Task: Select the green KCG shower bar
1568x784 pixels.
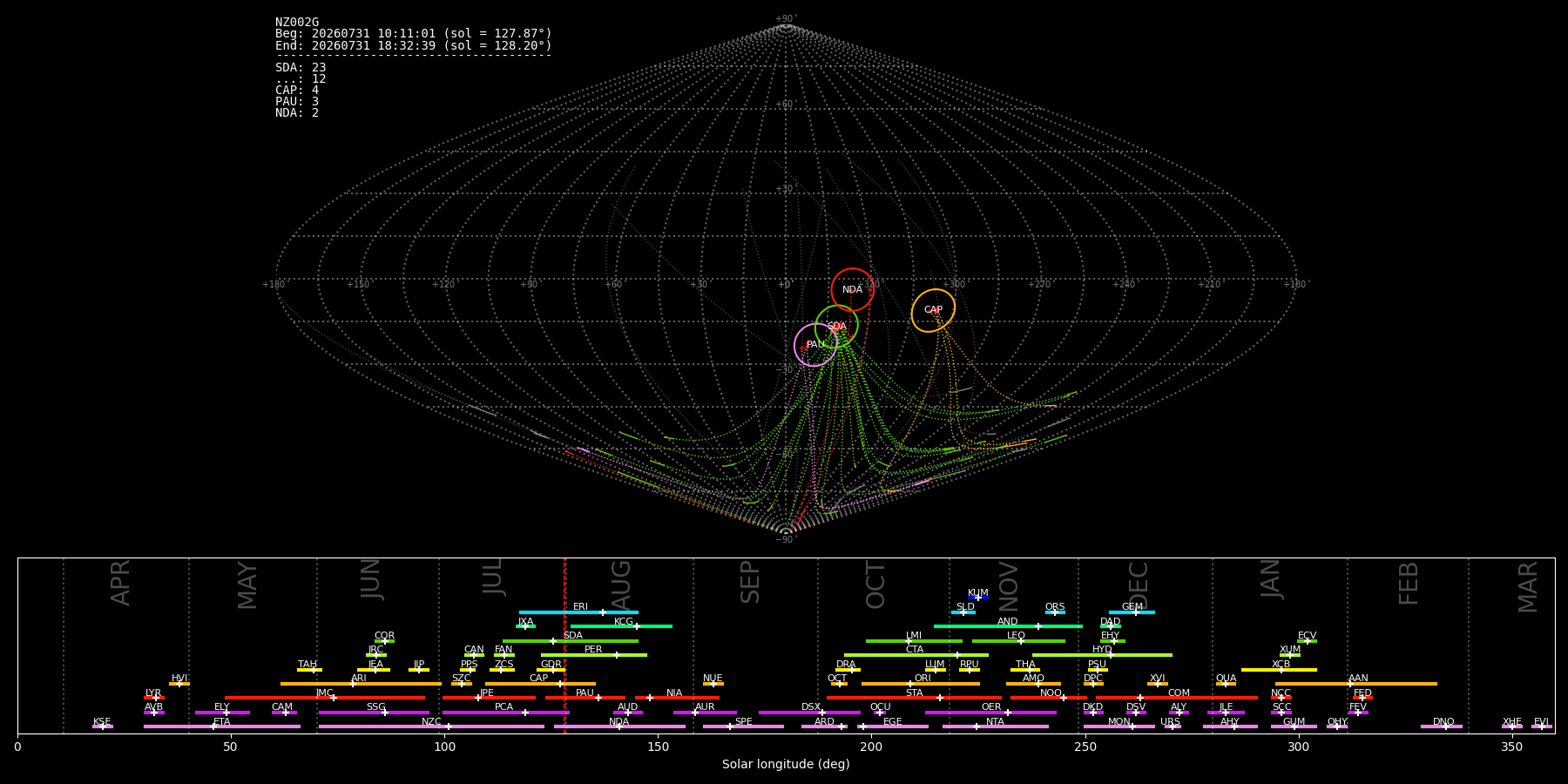Action: click(621, 626)
